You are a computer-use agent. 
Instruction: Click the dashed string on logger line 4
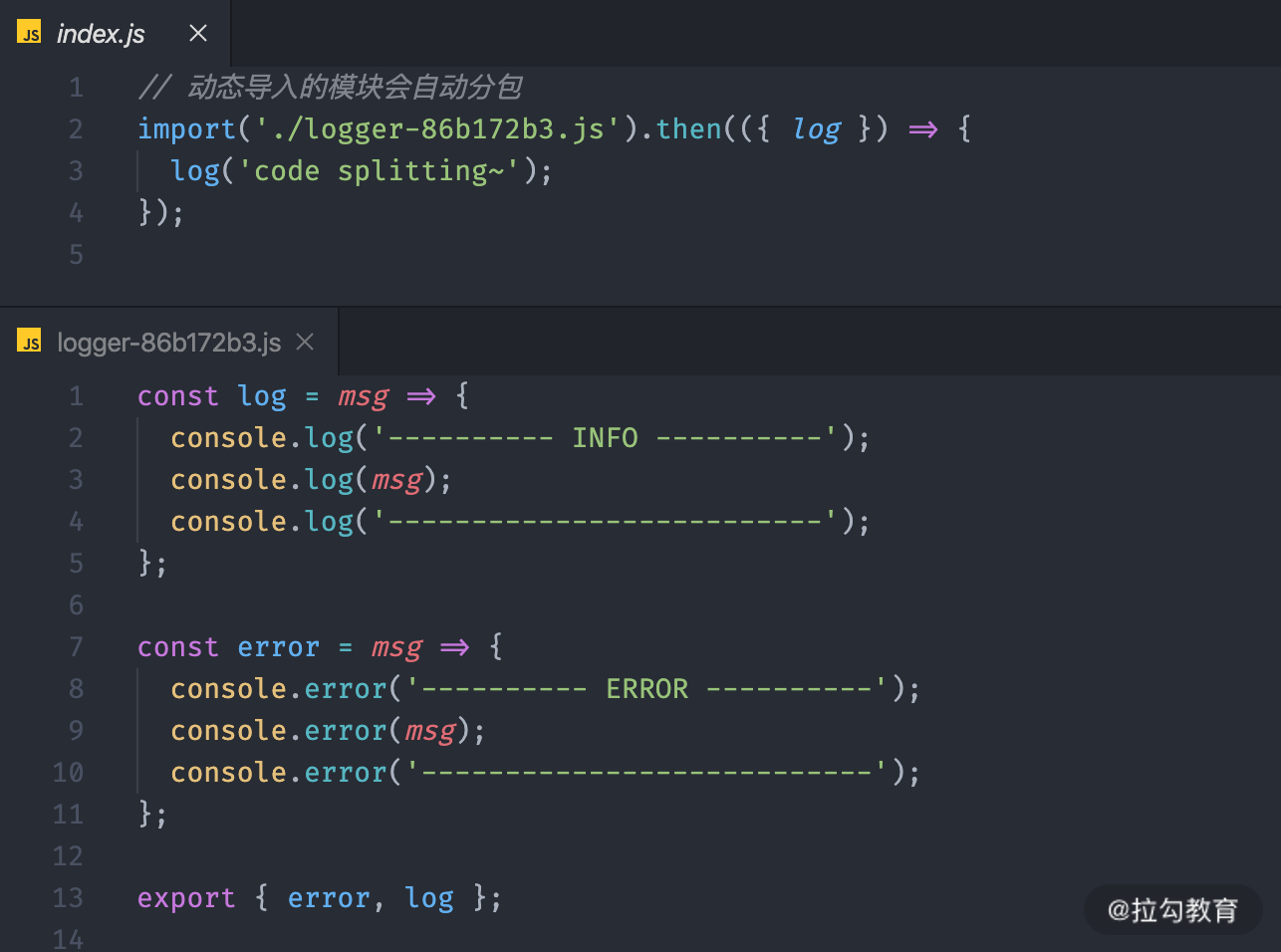click(x=605, y=522)
